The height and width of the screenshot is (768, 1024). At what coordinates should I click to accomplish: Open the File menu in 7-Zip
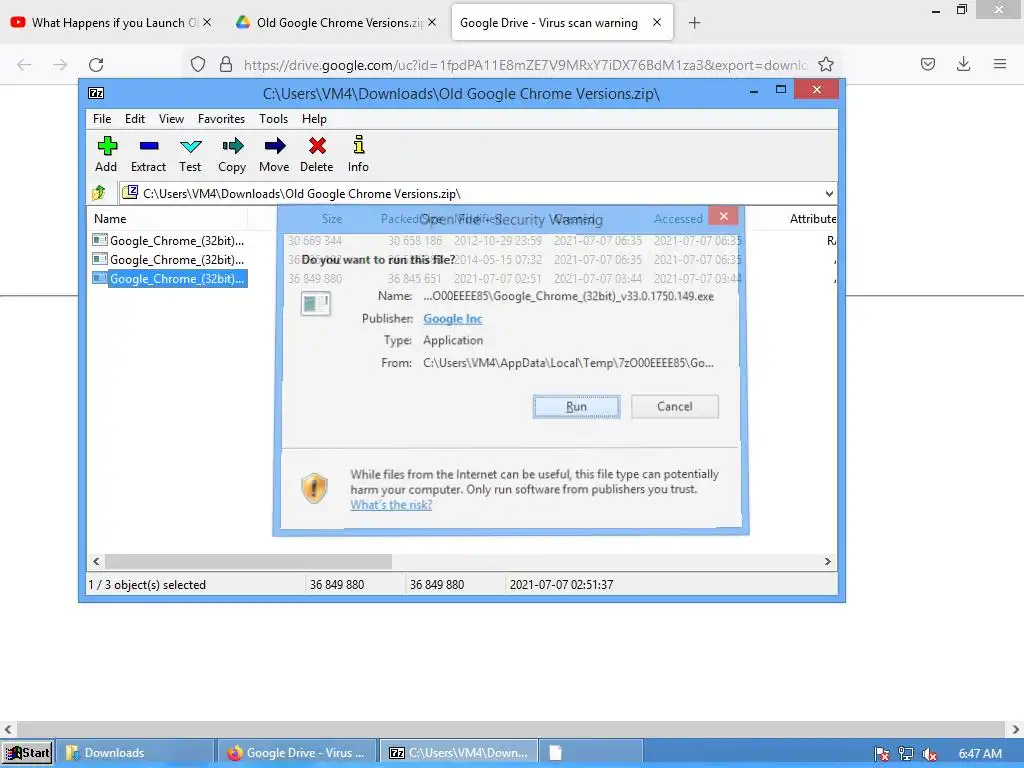pyautogui.click(x=102, y=119)
